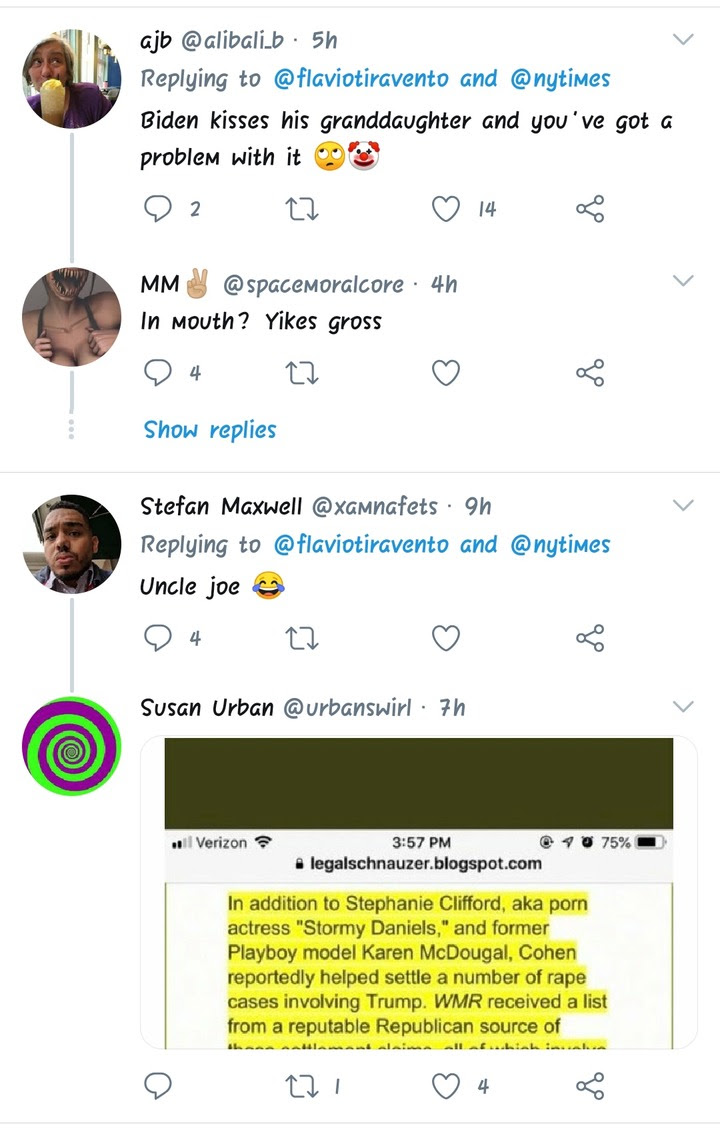
Task: Open Stefan Maxwell's profile picture
Action: pyautogui.click(x=71, y=543)
